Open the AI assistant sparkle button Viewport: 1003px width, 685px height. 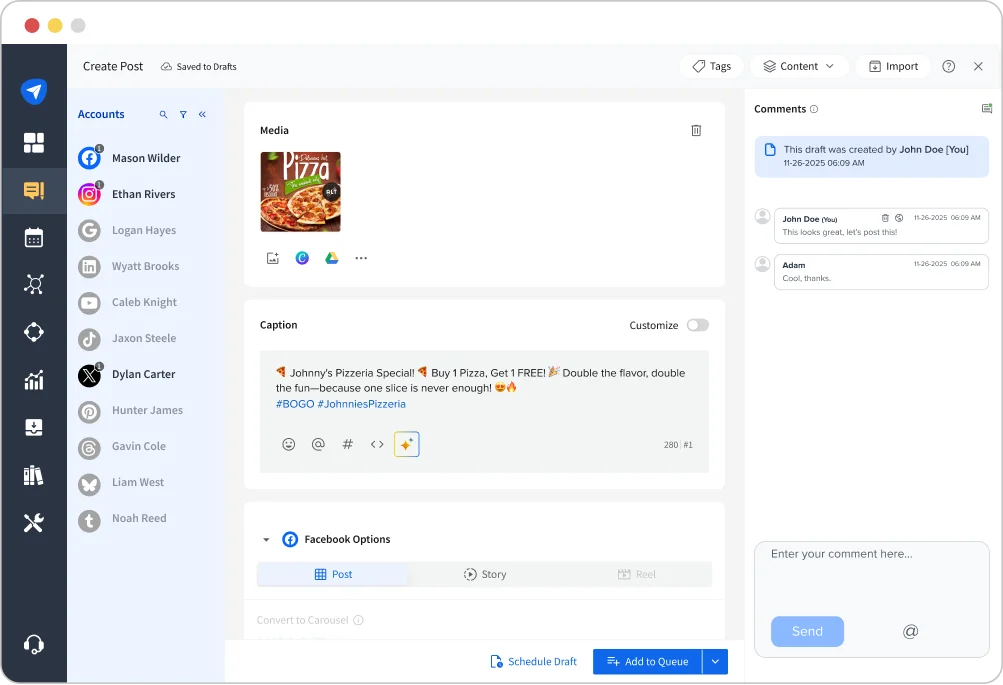pos(407,445)
